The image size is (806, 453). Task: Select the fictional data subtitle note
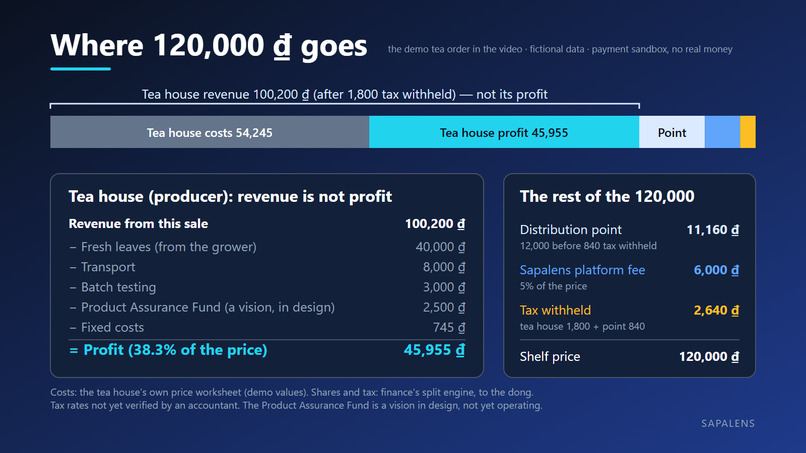[560, 49]
